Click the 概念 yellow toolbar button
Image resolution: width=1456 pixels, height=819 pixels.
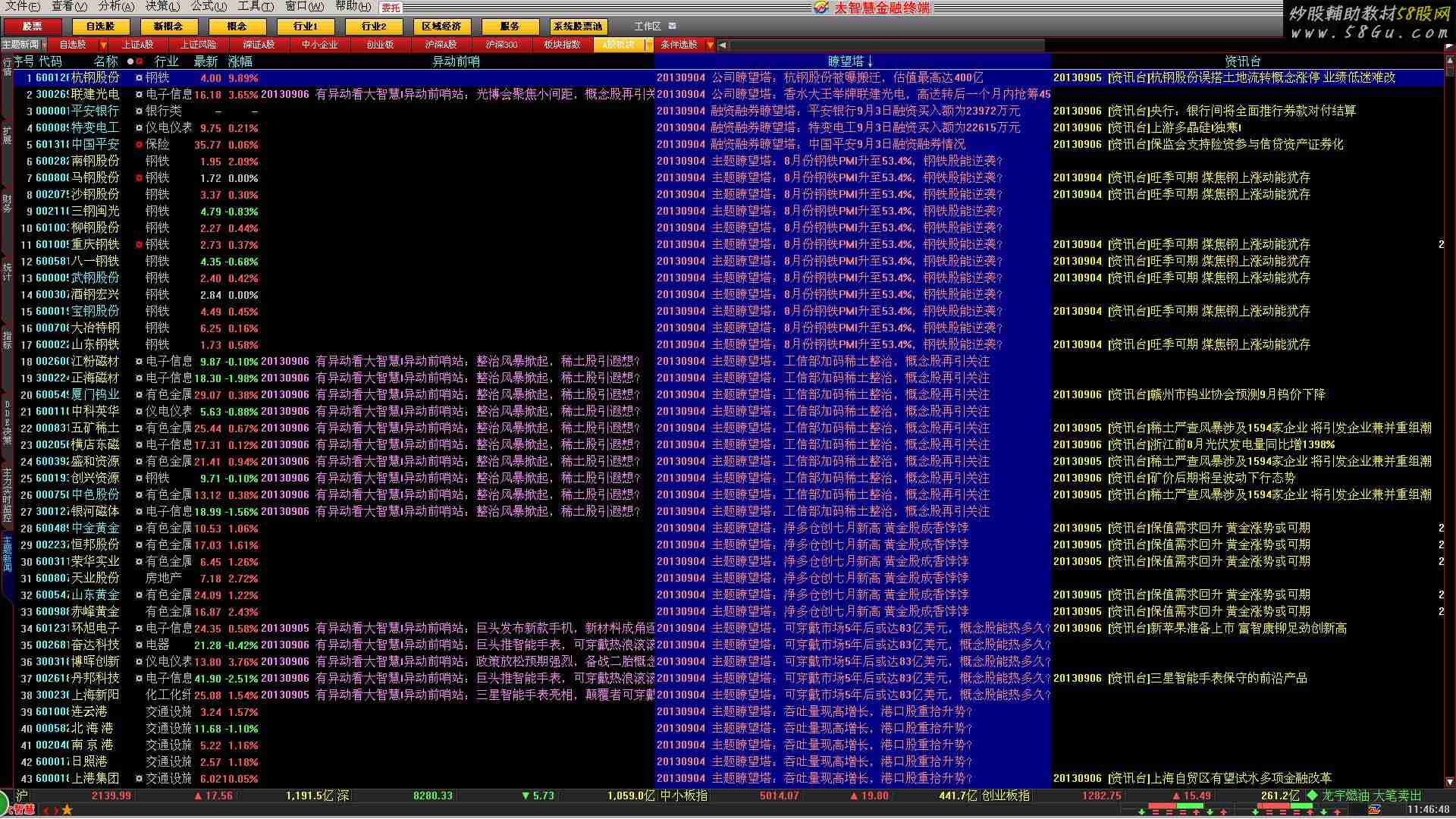tap(237, 26)
